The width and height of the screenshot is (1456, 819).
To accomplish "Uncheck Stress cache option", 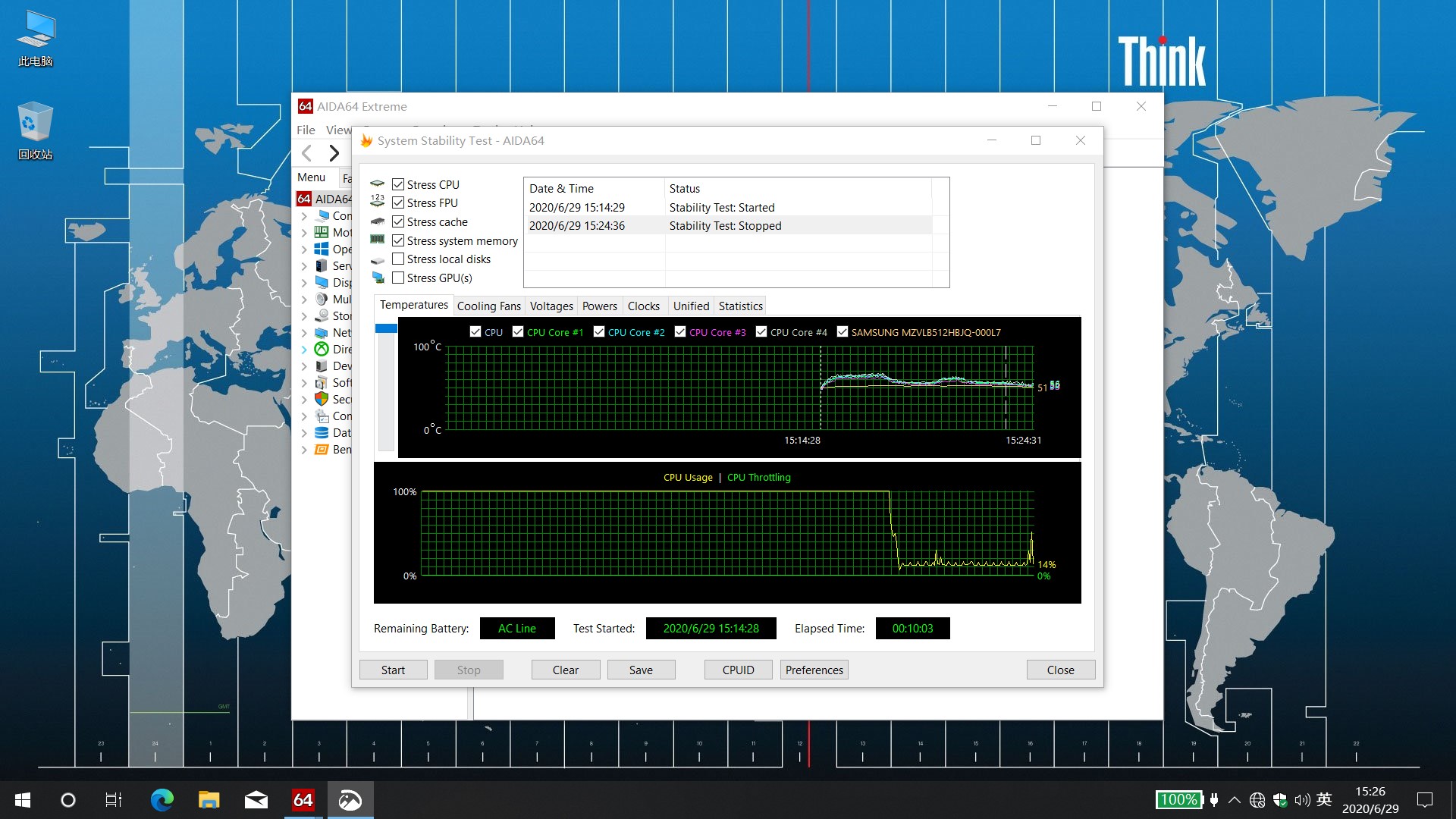I will click(x=398, y=221).
